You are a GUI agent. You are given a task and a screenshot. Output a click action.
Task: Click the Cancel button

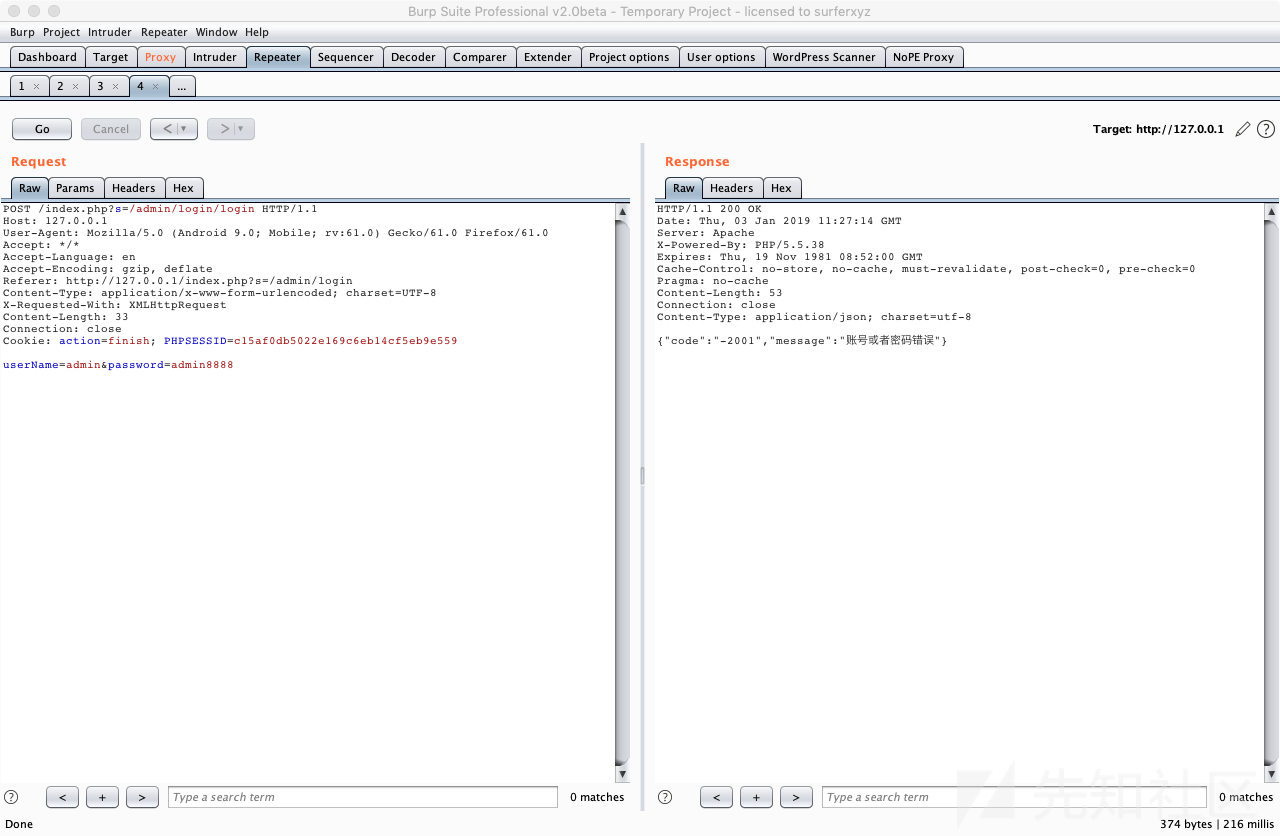[111, 129]
